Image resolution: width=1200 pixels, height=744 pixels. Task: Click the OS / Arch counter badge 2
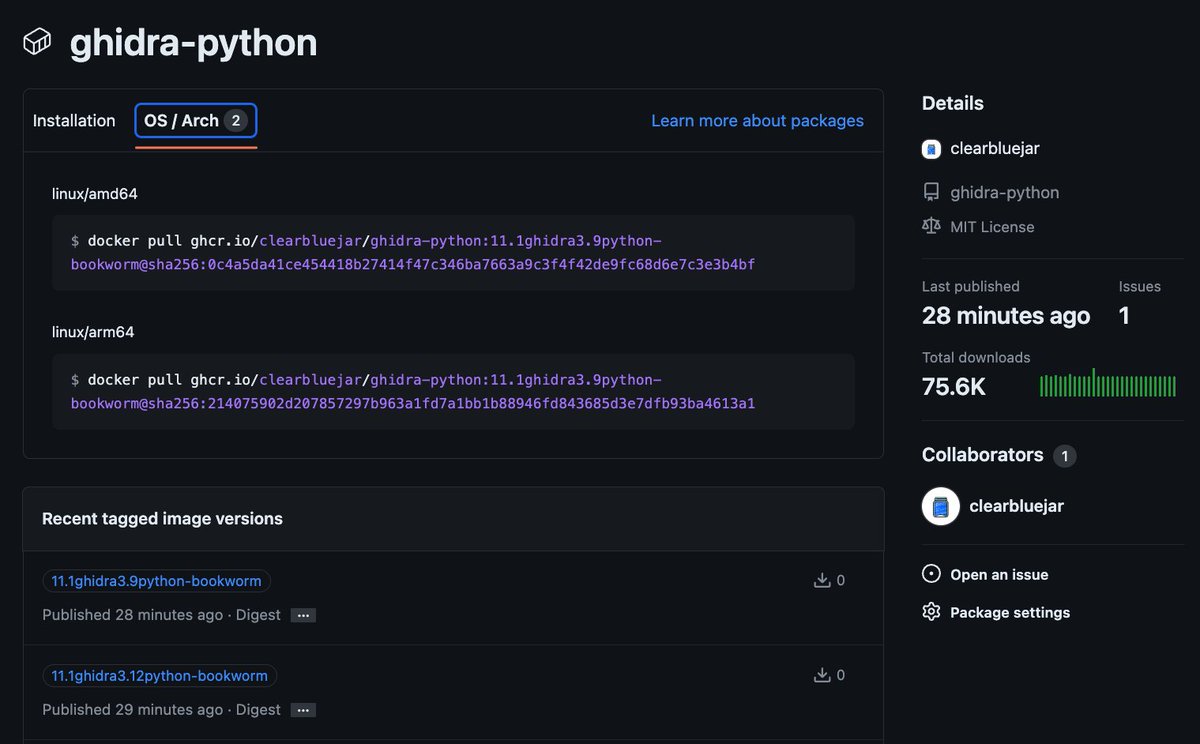click(x=235, y=121)
